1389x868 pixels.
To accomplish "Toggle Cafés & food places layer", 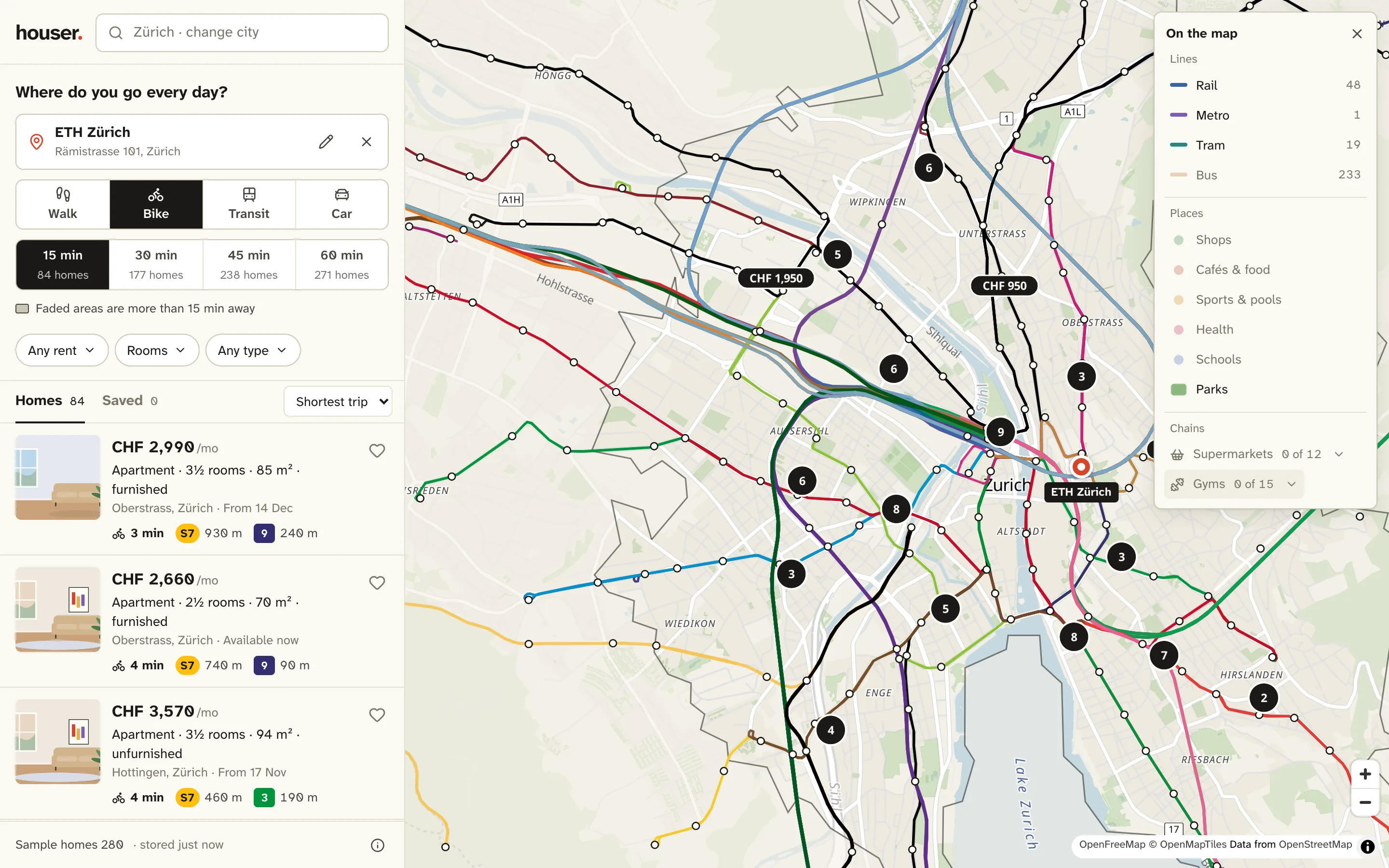I will pyautogui.click(x=1265, y=270).
